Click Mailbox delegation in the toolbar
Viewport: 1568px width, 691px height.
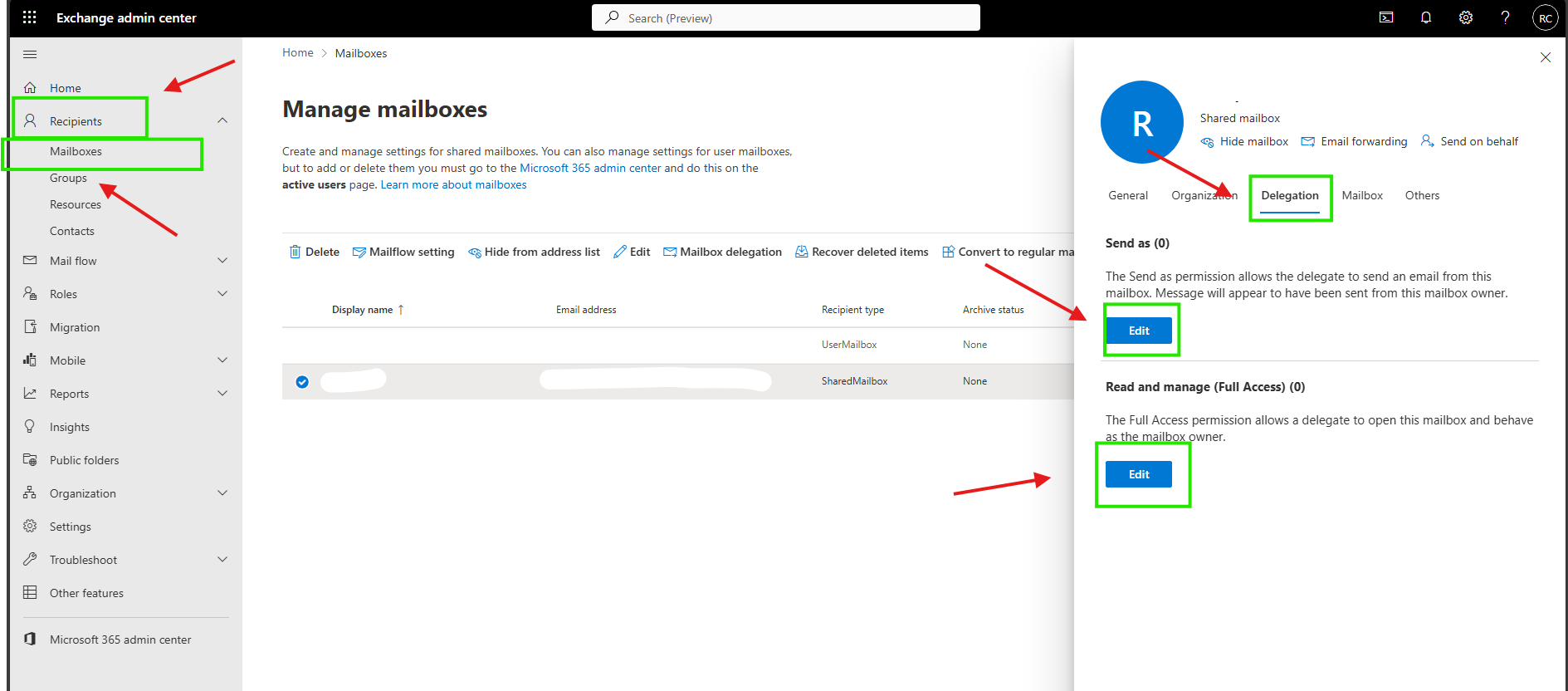[x=722, y=252]
